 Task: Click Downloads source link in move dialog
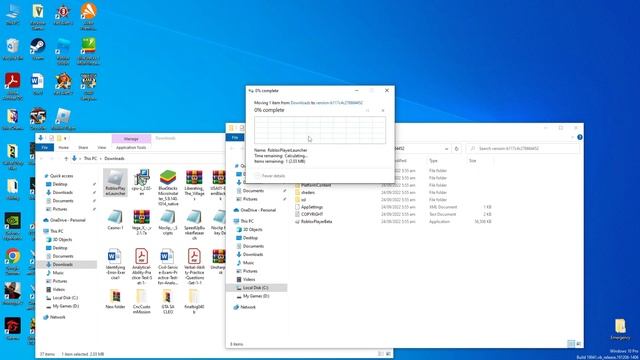click(x=300, y=103)
